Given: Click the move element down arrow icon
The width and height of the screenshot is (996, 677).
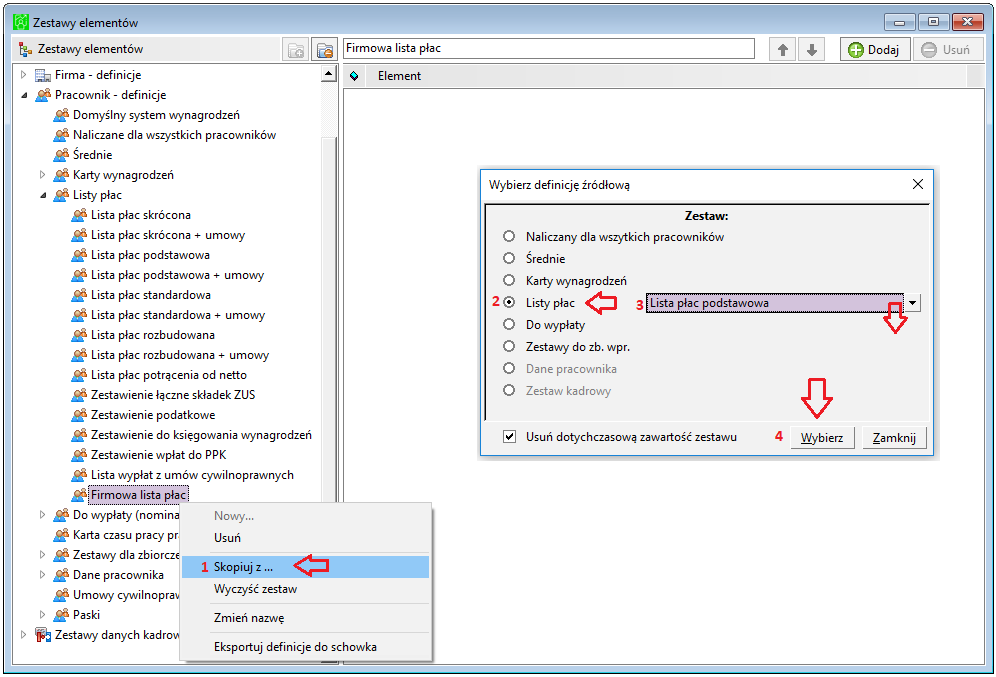Looking at the screenshot, I should click(x=812, y=50).
